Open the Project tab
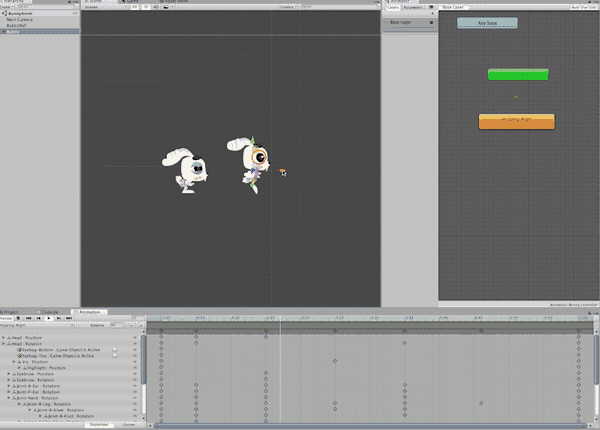This screenshot has height=430, width=600. coord(10,312)
